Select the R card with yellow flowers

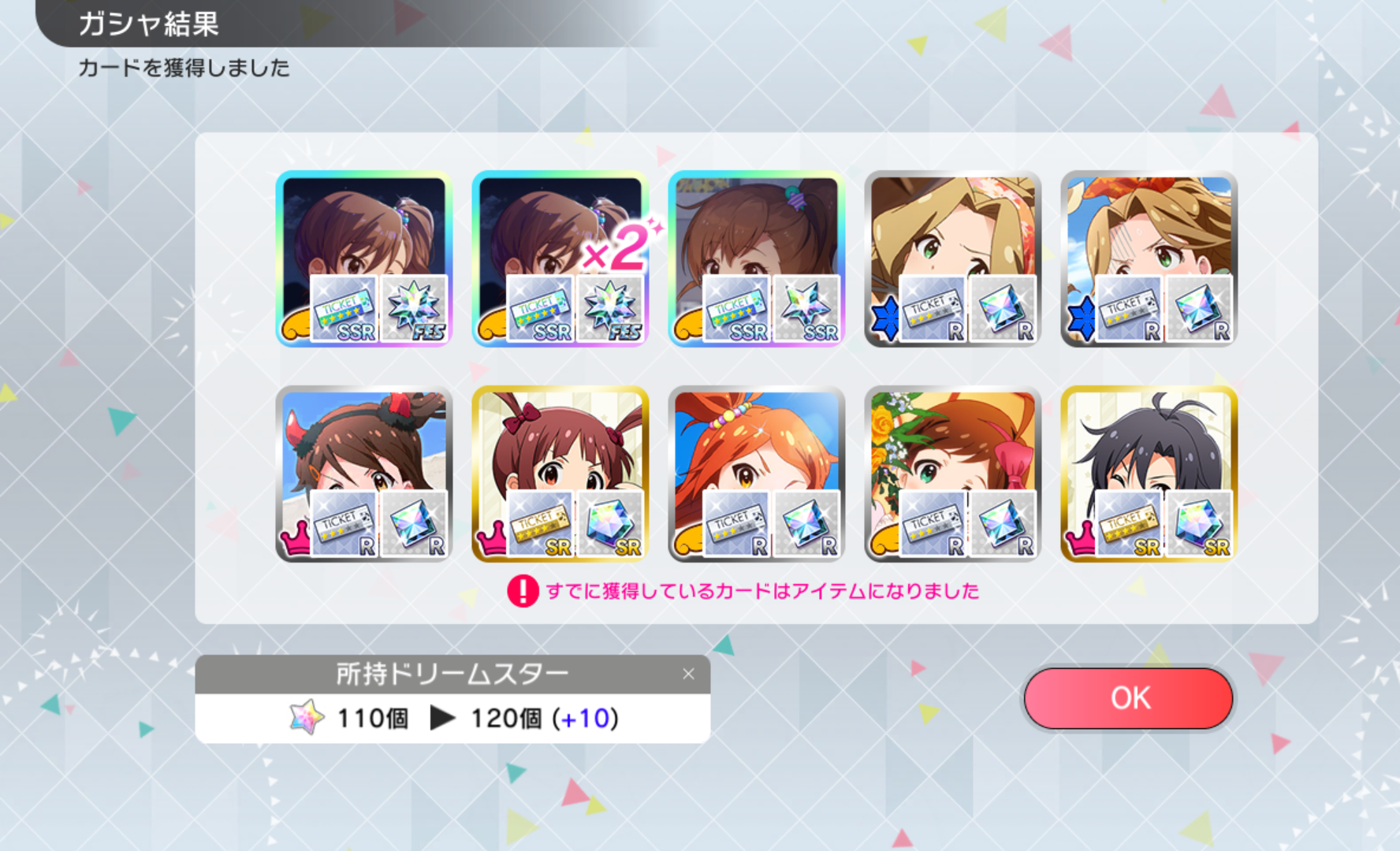pos(952,474)
